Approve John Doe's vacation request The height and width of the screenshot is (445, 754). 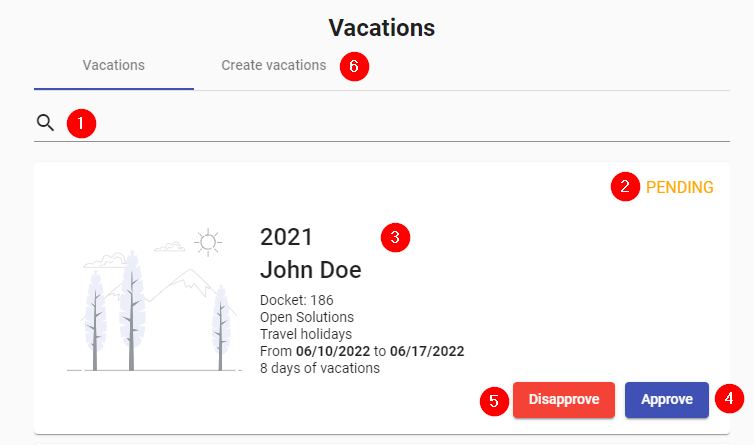coord(666,400)
